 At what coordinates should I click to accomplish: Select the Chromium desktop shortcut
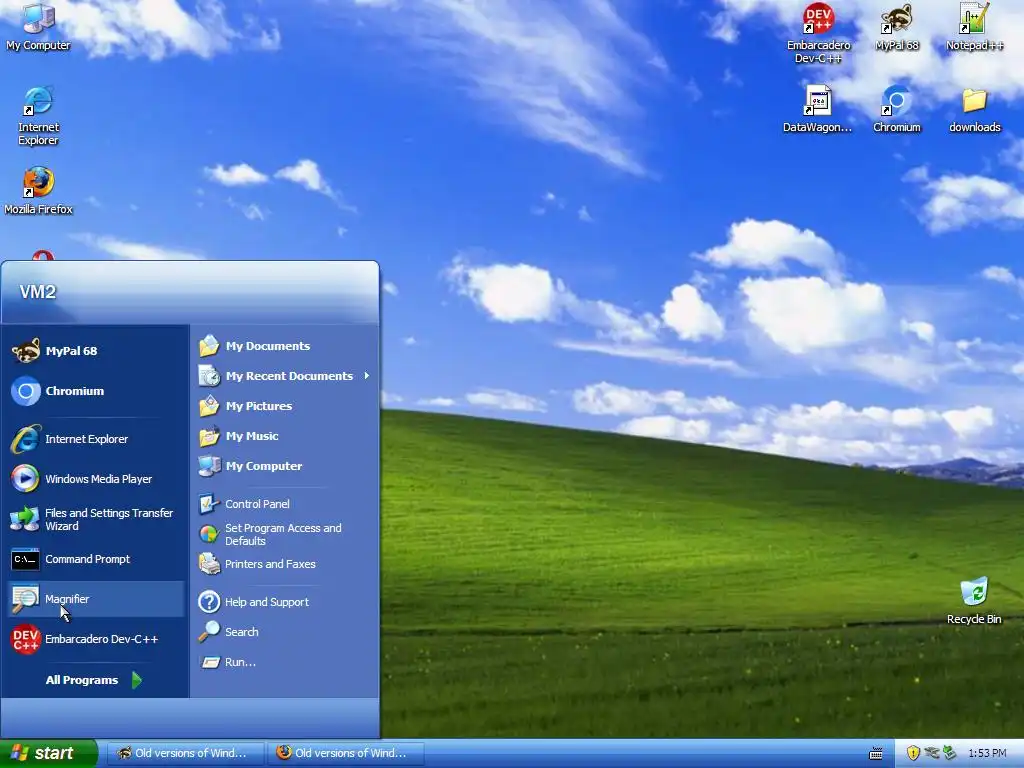coord(897,108)
